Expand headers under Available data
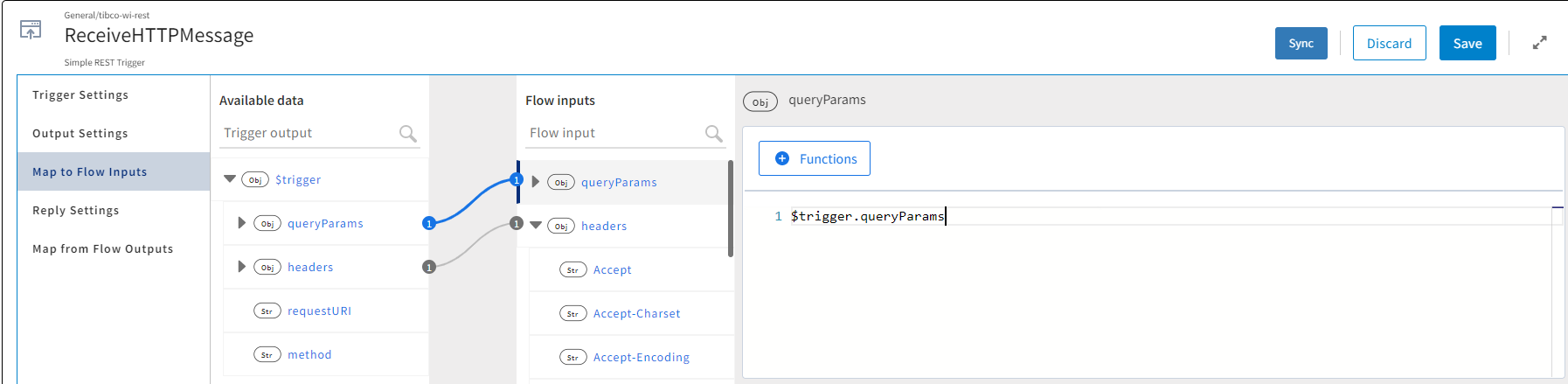The image size is (1568, 384). click(x=241, y=267)
